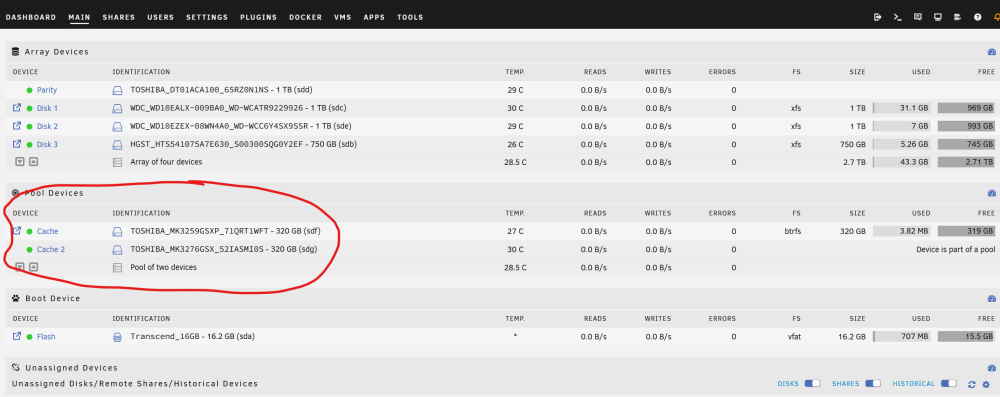This screenshot has height=397, width=1000.
Task: Switch to the APPS tab
Action: [374, 17]
